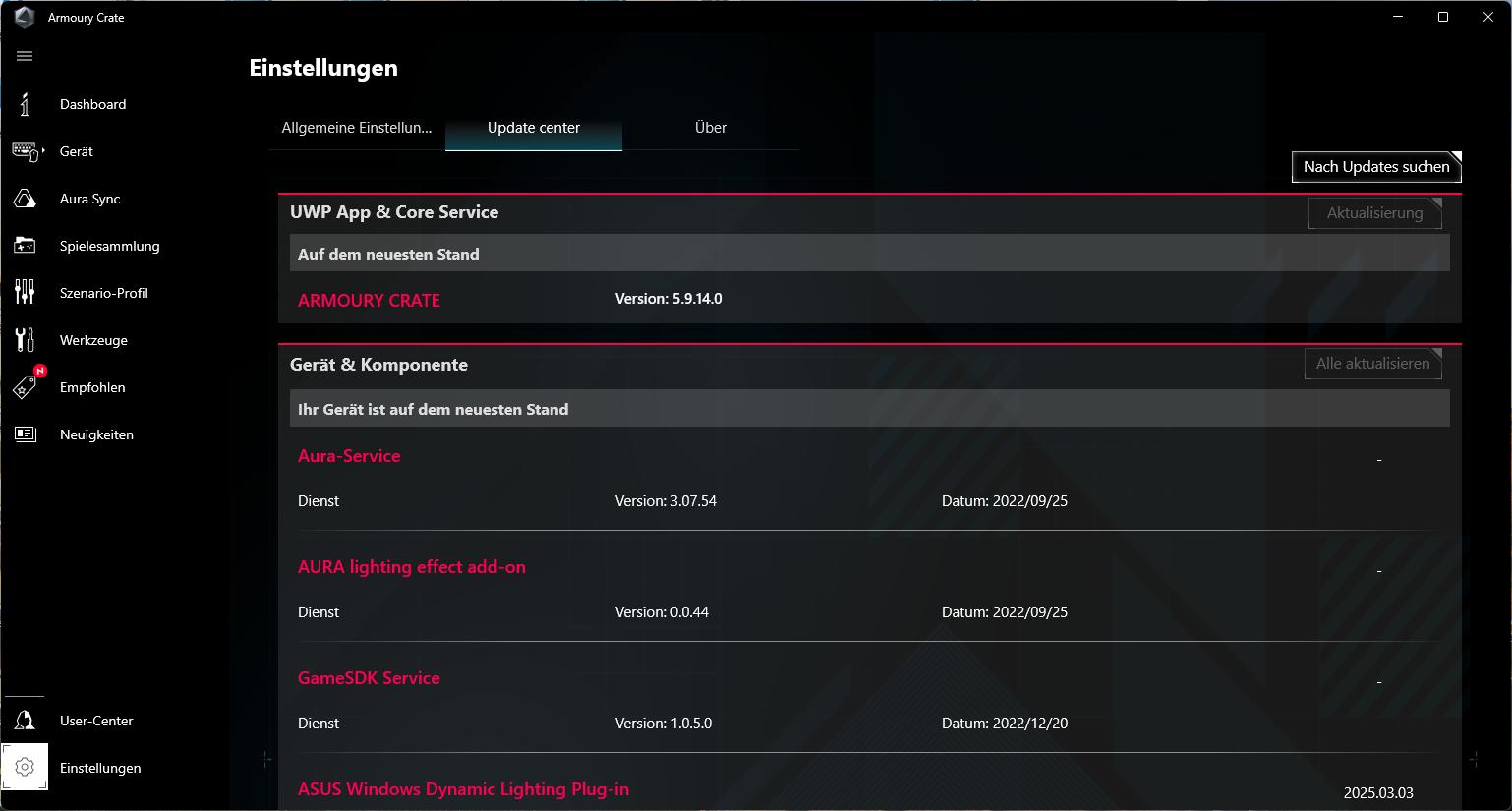The image size is (1512, 811).
Task: Open Dashboard via its sidebar icon
Action: pos(25,104)
